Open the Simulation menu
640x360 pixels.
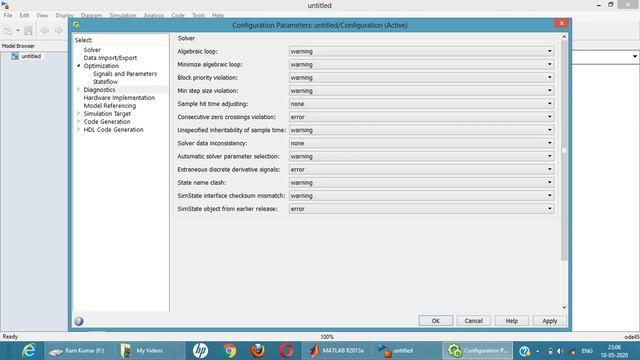[x=122, y=16]
